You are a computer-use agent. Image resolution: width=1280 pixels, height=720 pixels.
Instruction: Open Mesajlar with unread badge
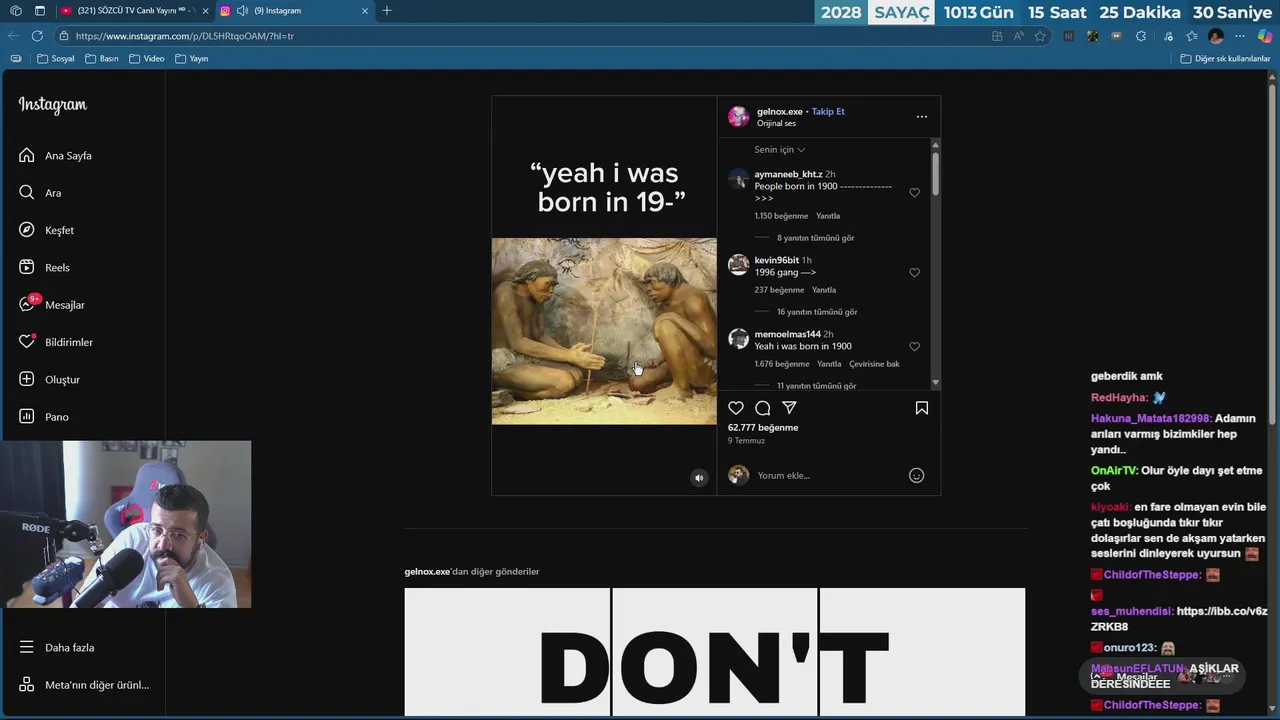click(64, 305)
